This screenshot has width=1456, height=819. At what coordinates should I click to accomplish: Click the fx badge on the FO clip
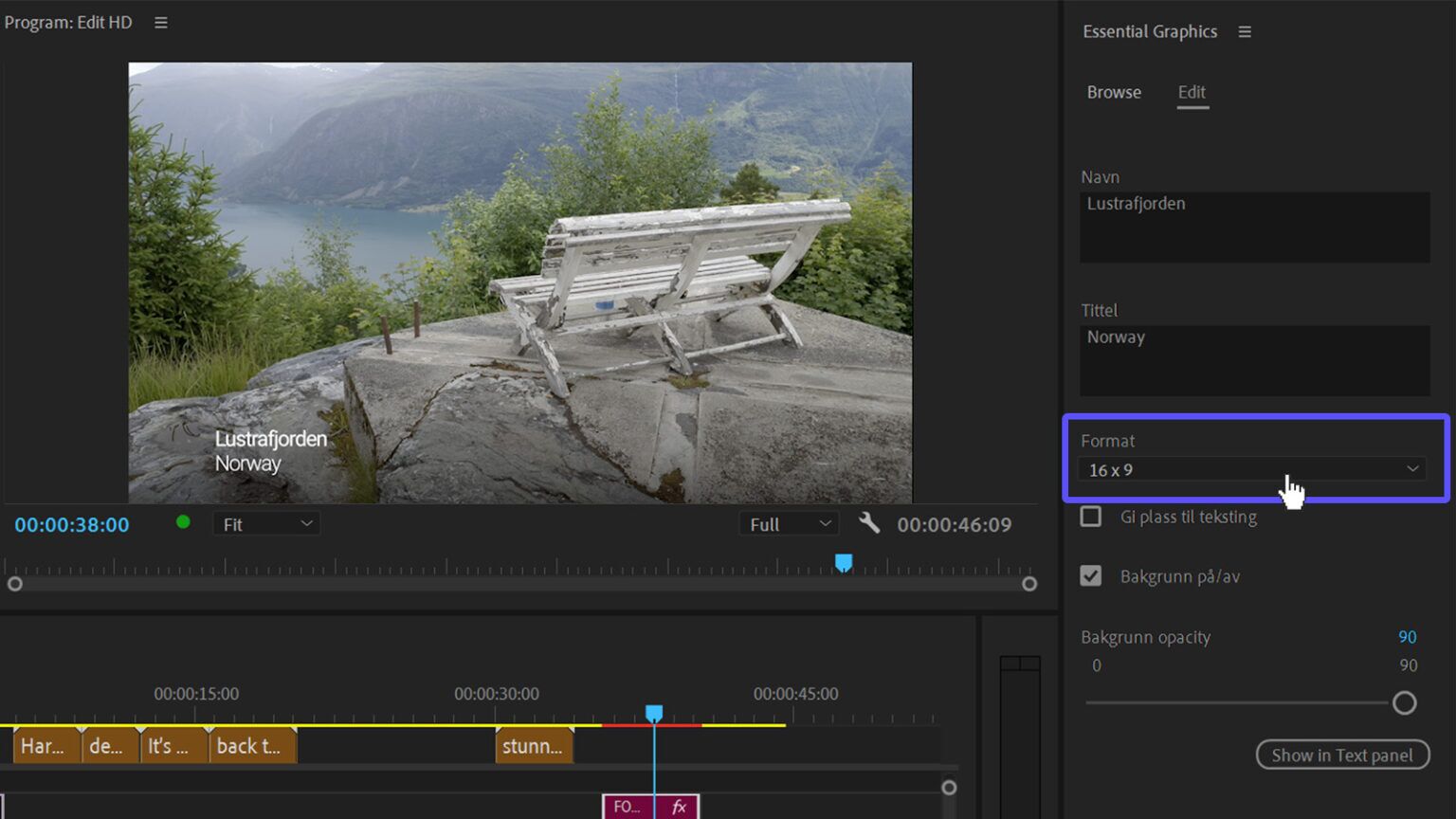pos(678,807)
